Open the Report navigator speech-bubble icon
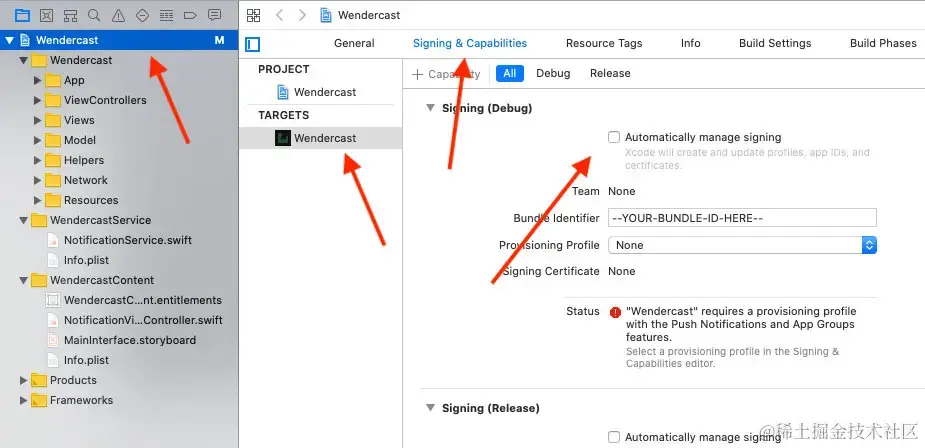 [x=215, y=15]
